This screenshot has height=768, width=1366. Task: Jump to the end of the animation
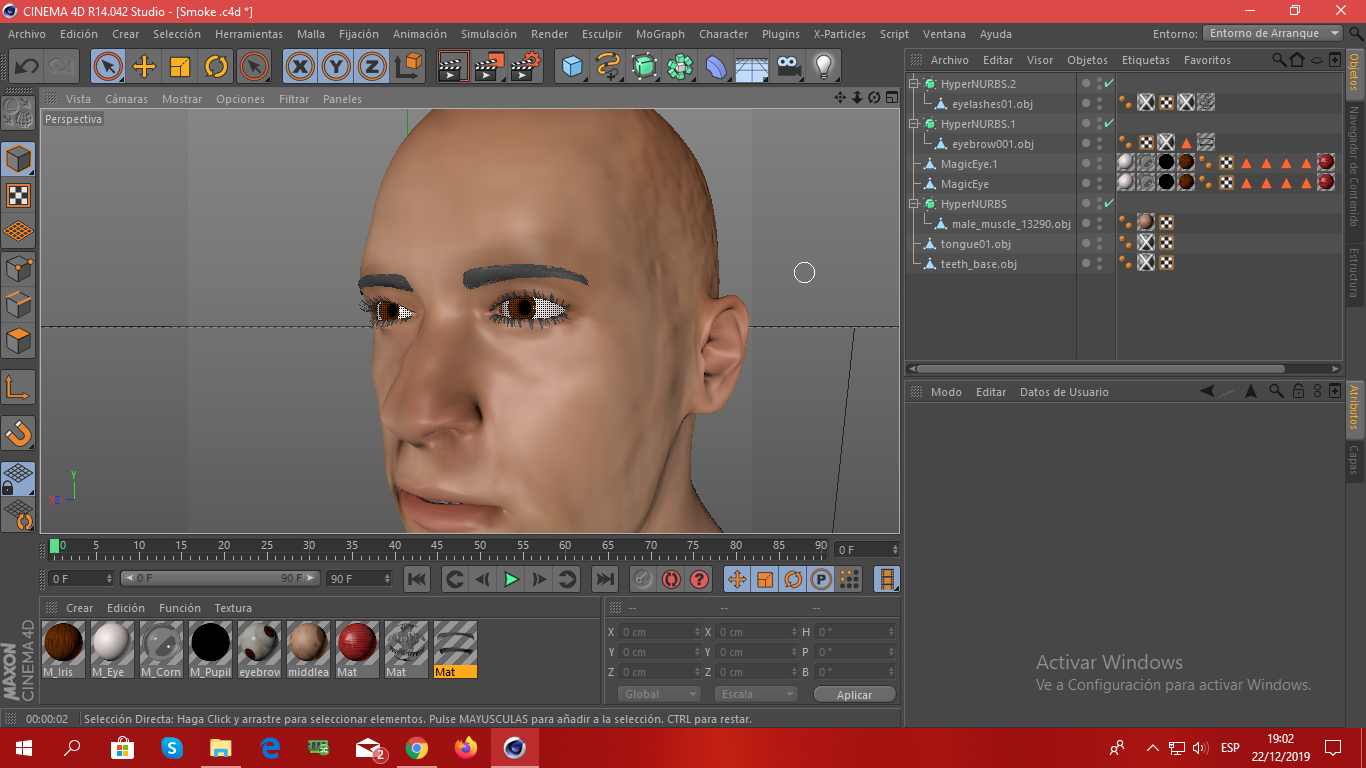point(605,579)
